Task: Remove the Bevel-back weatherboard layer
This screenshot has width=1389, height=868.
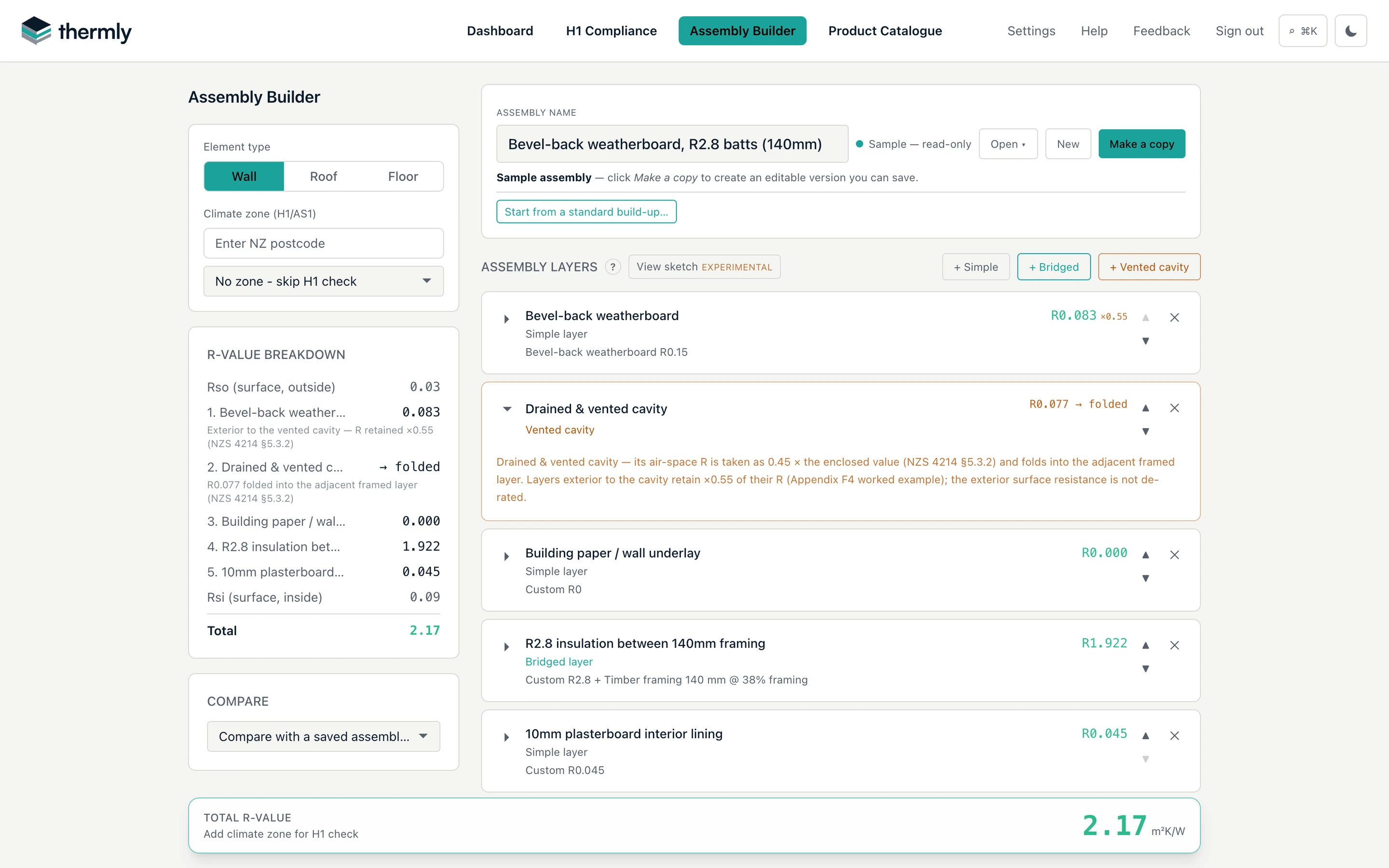Action: click(x=1174, y=317)
